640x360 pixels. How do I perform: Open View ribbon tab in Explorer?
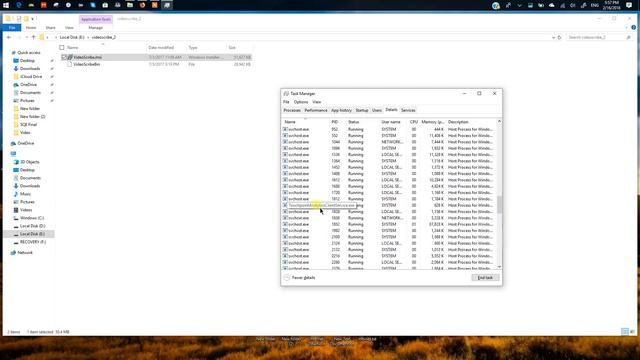click(x=69, y=28)
